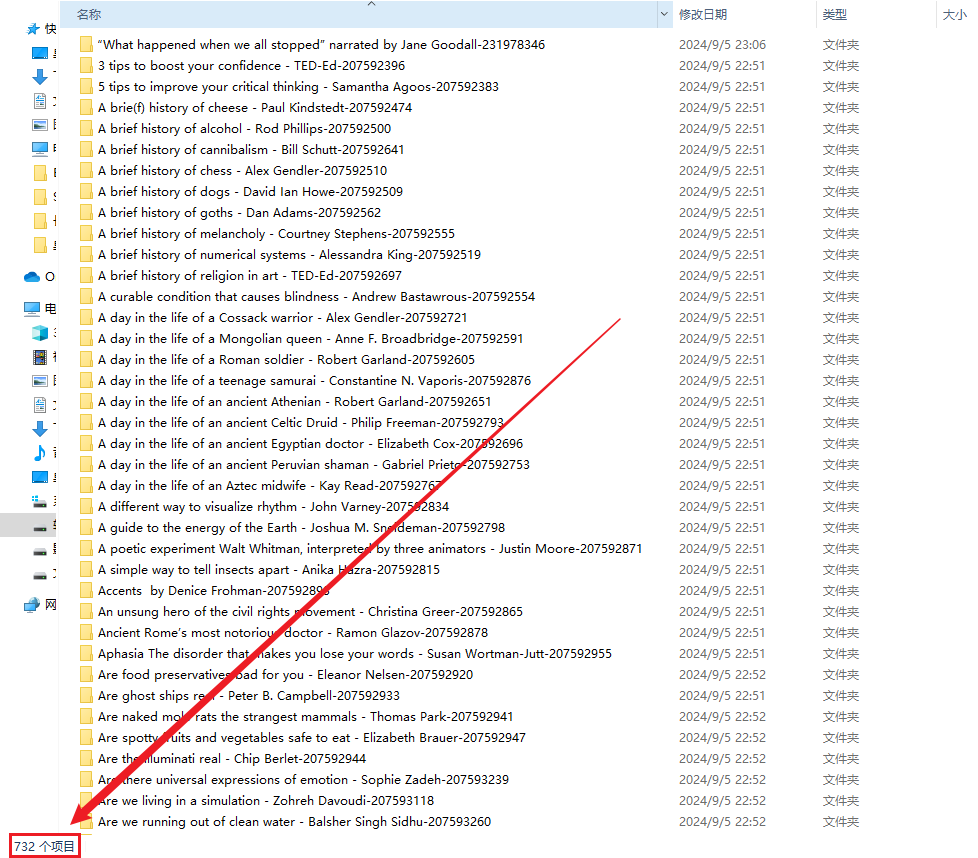Select 'Are naked mole rats the strangest mammals' folder
978x858 pixels.
click(305, 716)
